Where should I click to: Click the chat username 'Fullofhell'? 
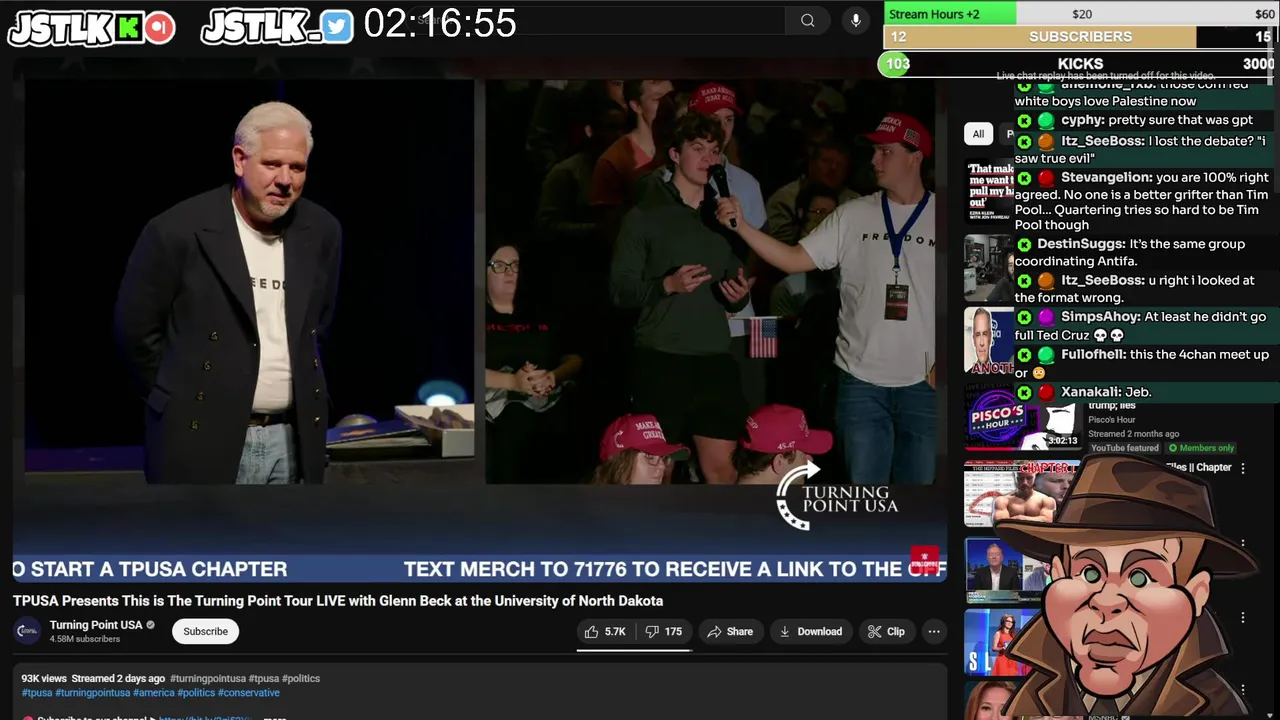(x=1093, y=355)
